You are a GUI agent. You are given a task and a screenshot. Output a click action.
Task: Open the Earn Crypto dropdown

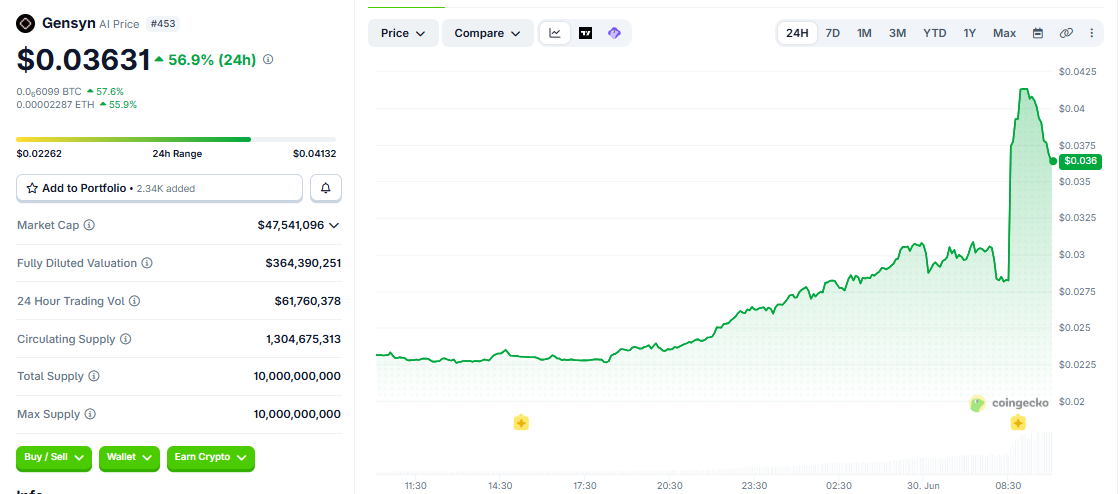(x=211, y=457)
